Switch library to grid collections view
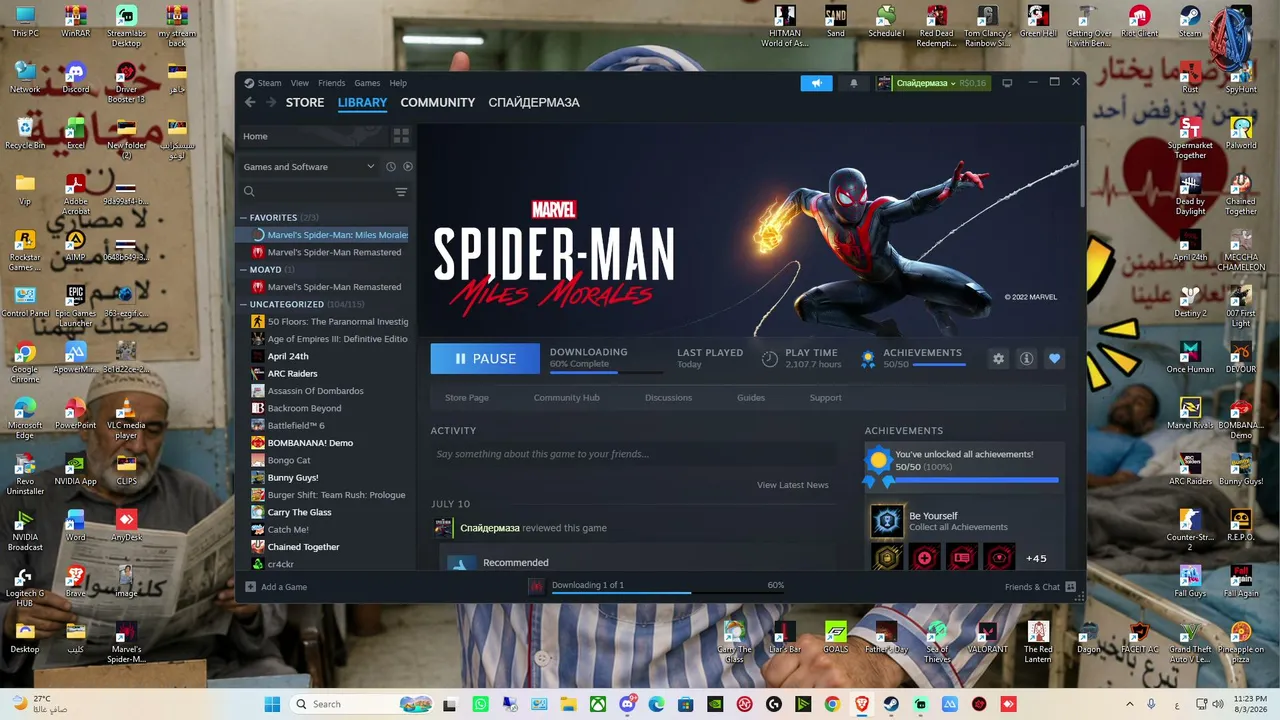1280x720 pixels. pos(401,136)
